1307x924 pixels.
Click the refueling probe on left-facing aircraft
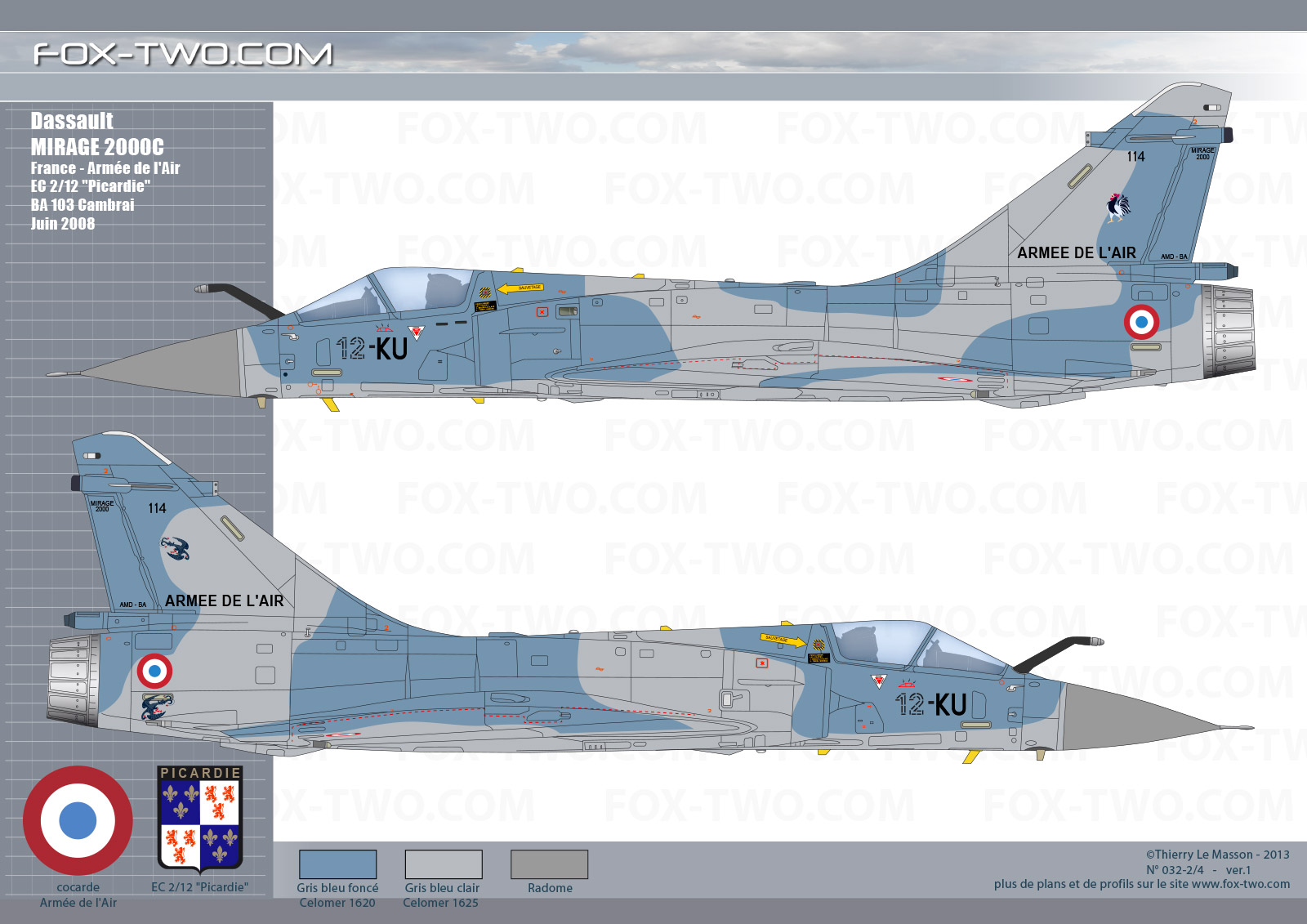239,300
